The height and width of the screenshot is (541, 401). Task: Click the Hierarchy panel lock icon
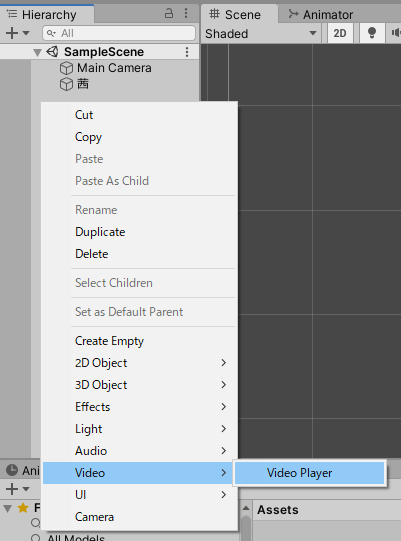(x=169, y=13)
